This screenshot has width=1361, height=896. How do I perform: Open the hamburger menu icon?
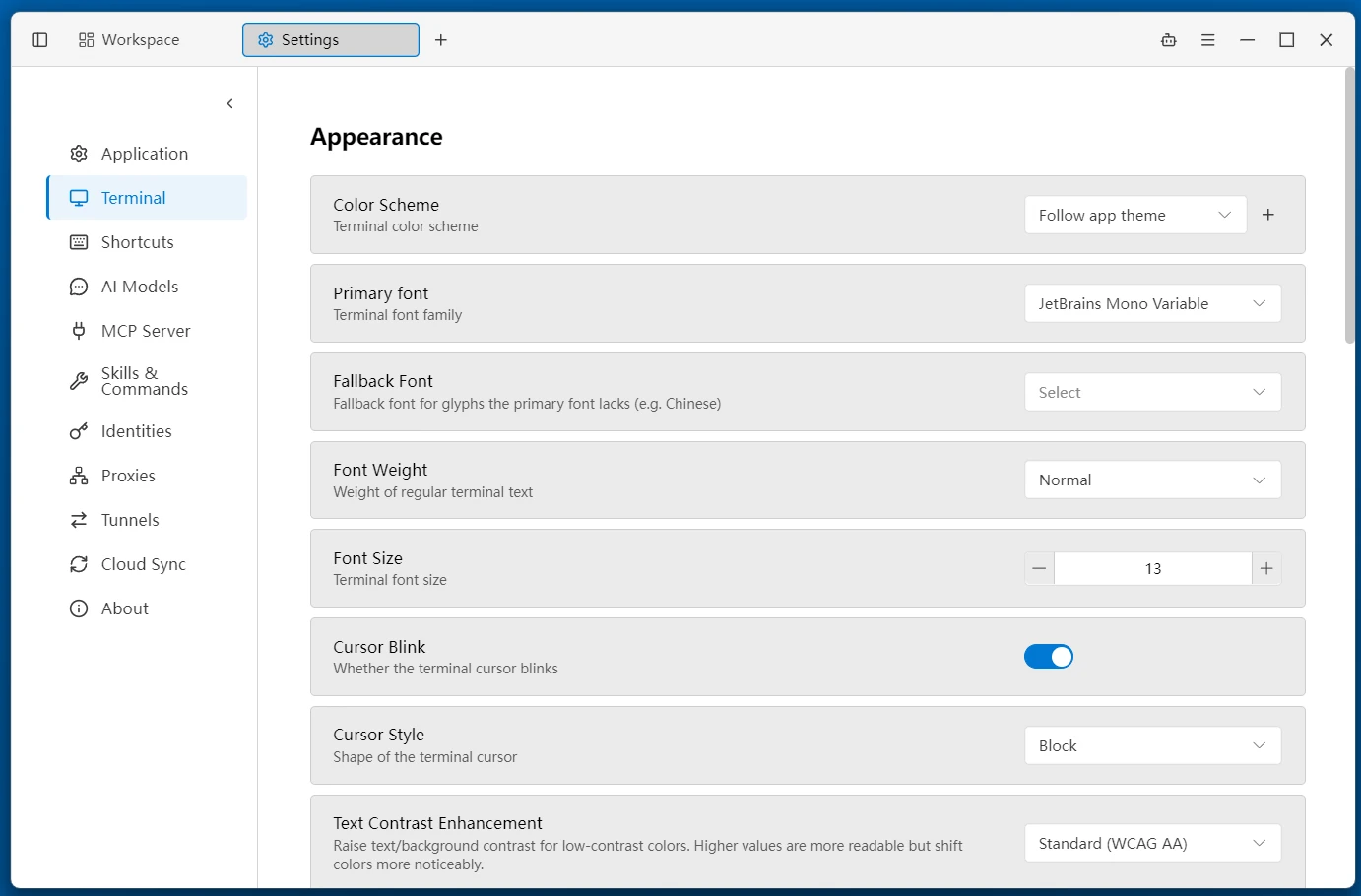point(1208,40)
